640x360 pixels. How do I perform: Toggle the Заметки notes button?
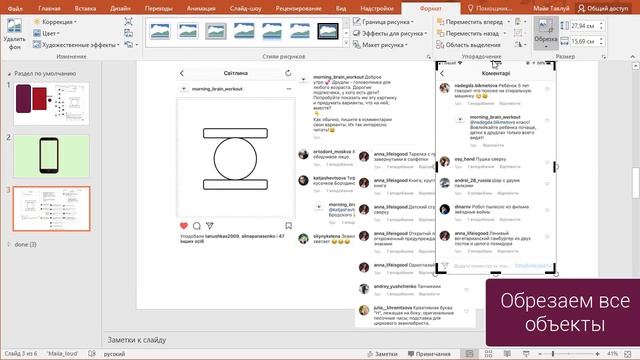tap(382, 354)
